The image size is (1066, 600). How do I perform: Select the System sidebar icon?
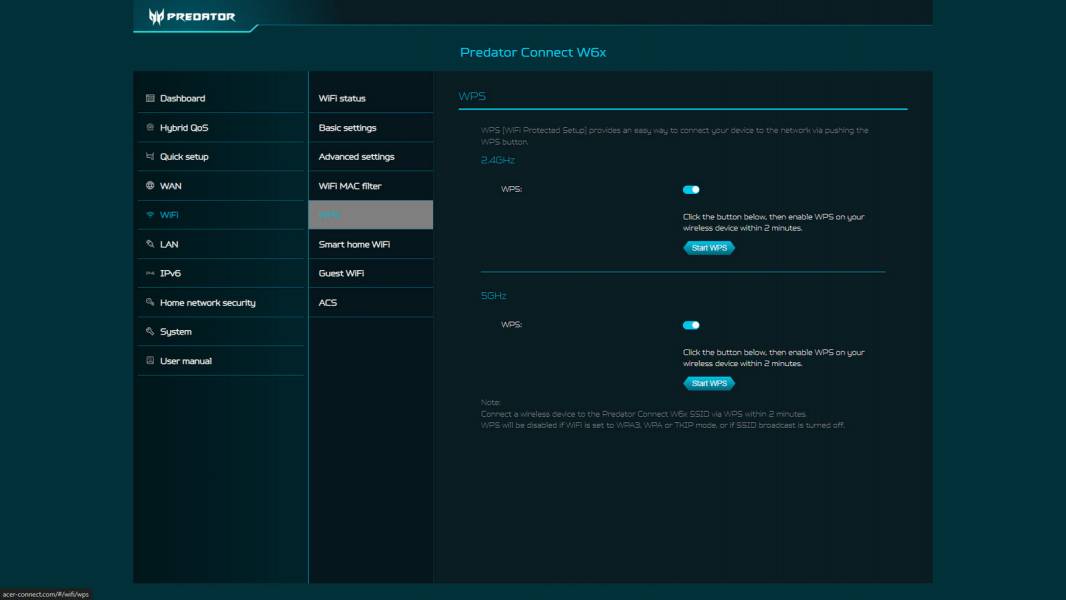[x=152, y=330]
